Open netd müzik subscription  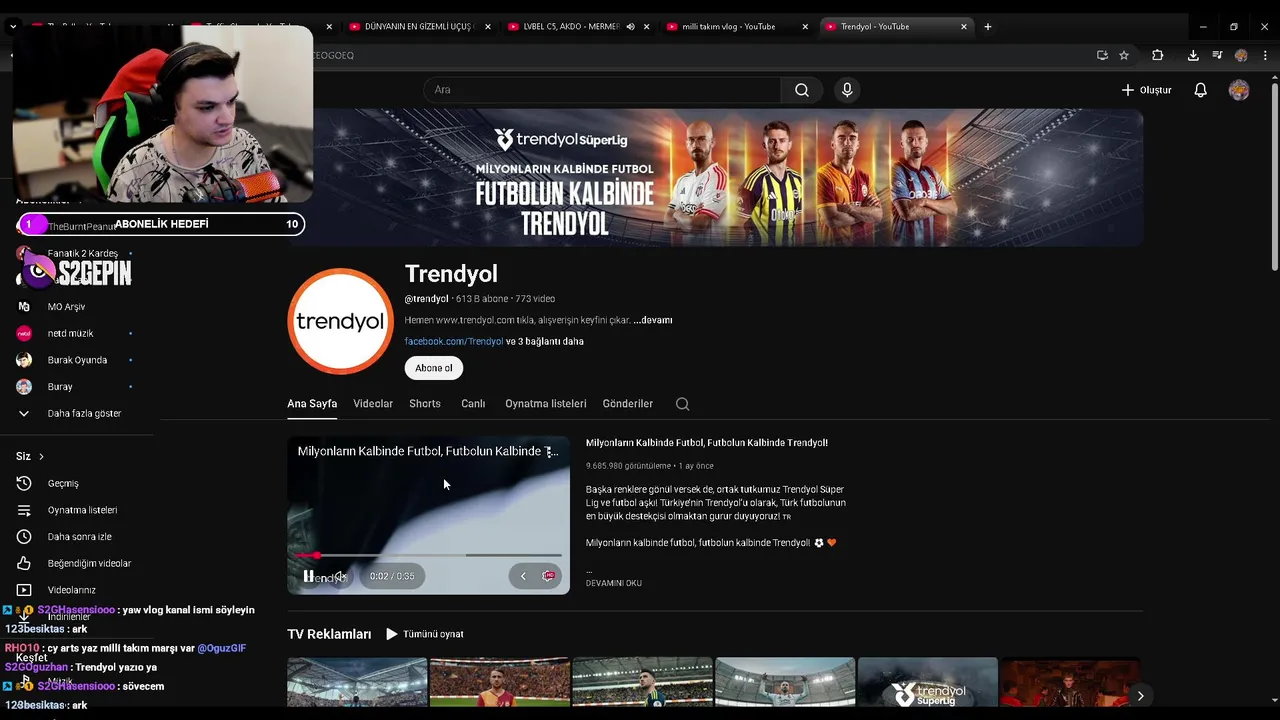tap(70, 333)
